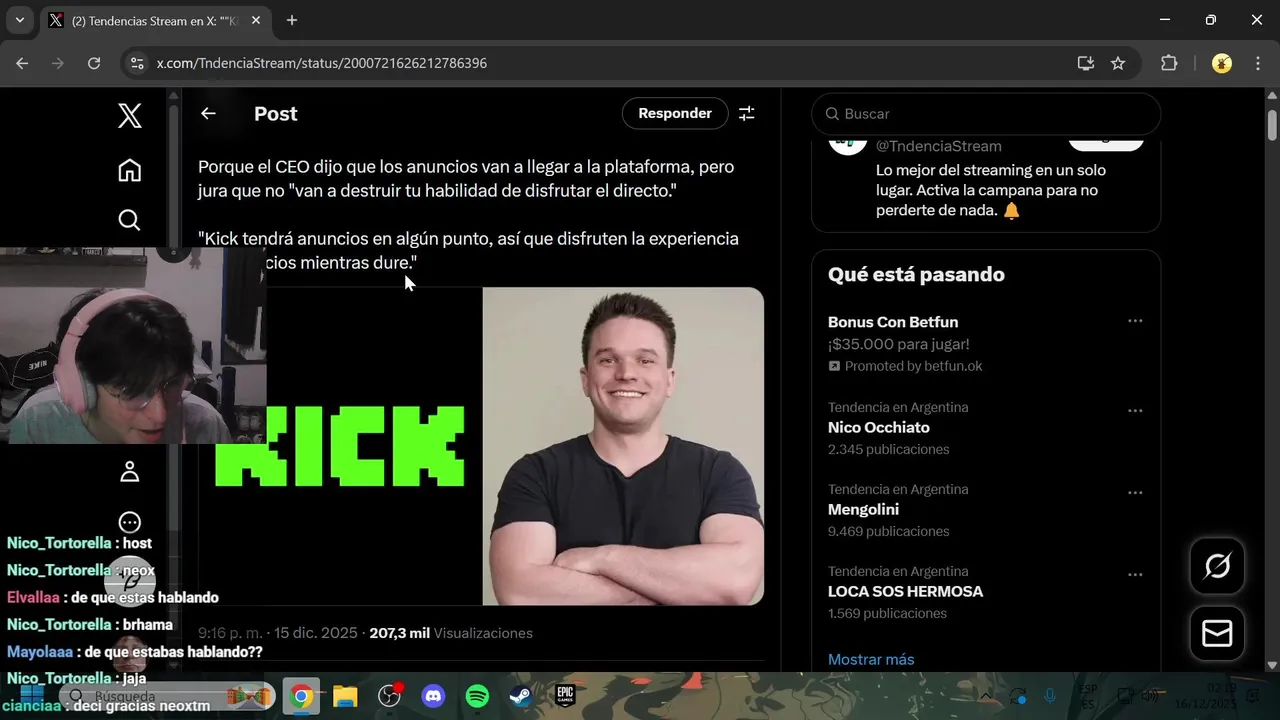
Task: Open the OBS Studio taskbar icon
Action: point(389,696)
